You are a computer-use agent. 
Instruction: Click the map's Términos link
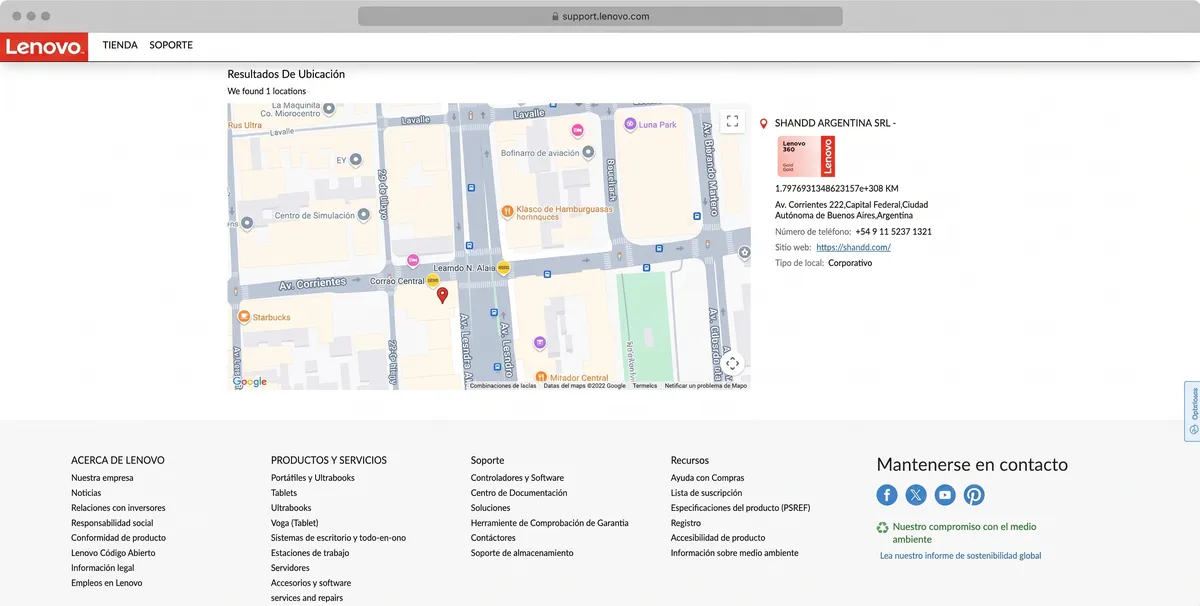tap(645, 385)
